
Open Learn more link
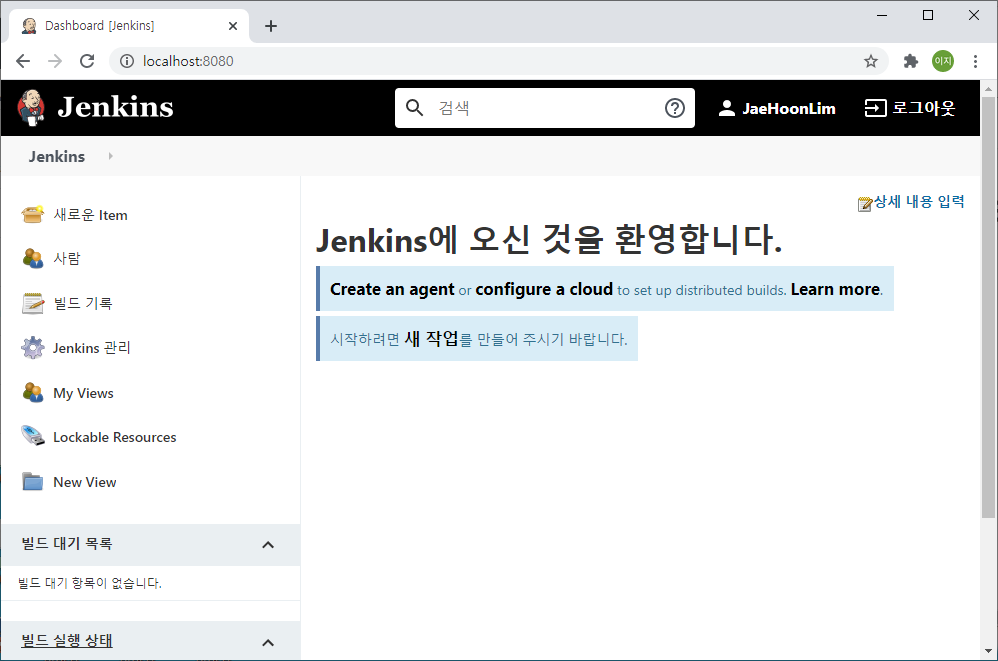click(835, 289)
